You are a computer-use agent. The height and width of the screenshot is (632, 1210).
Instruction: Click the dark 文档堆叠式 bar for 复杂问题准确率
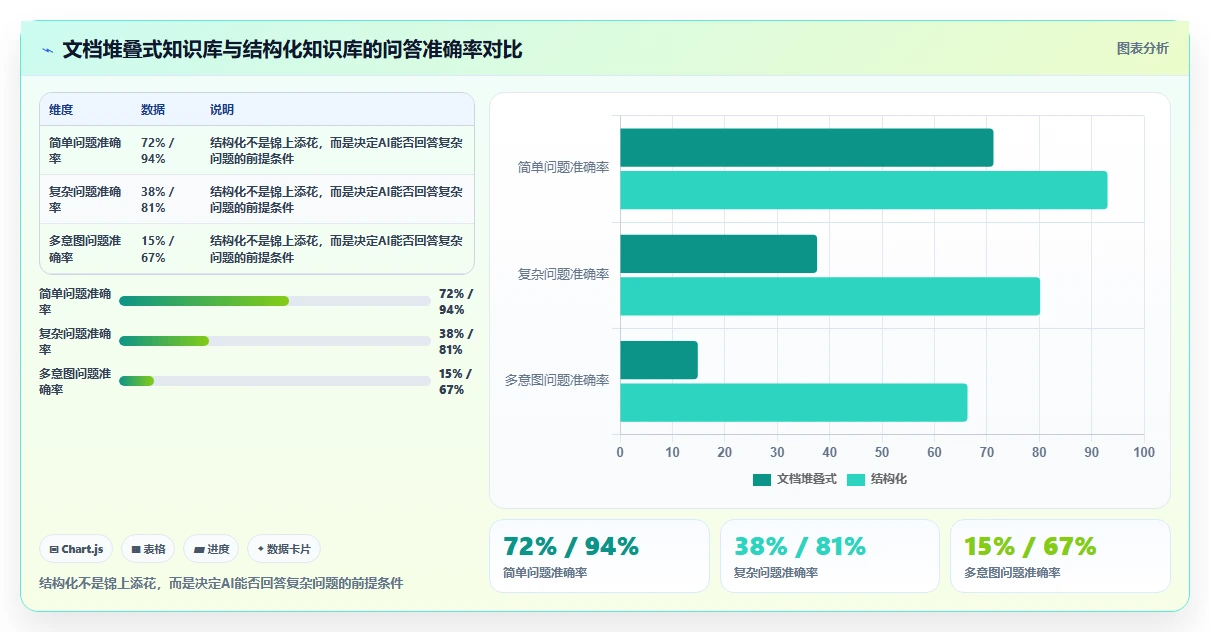[x=718, y=254]
